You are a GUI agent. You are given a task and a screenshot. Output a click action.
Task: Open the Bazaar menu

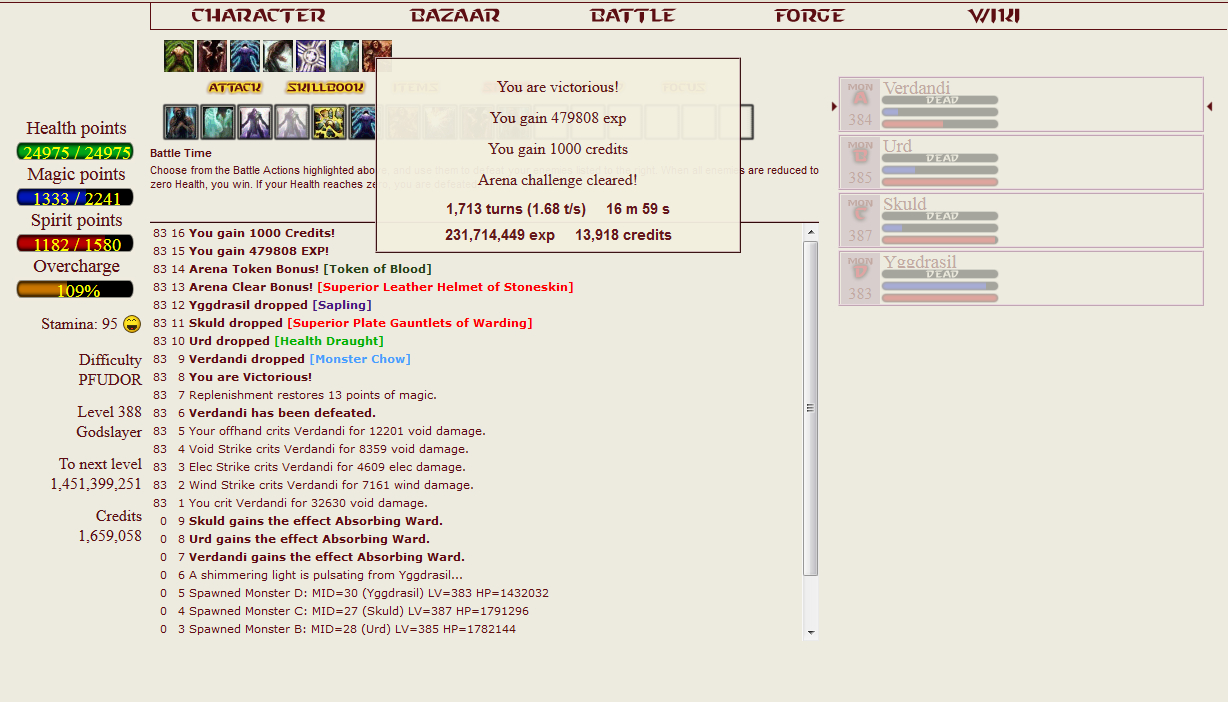click(455, 16)
